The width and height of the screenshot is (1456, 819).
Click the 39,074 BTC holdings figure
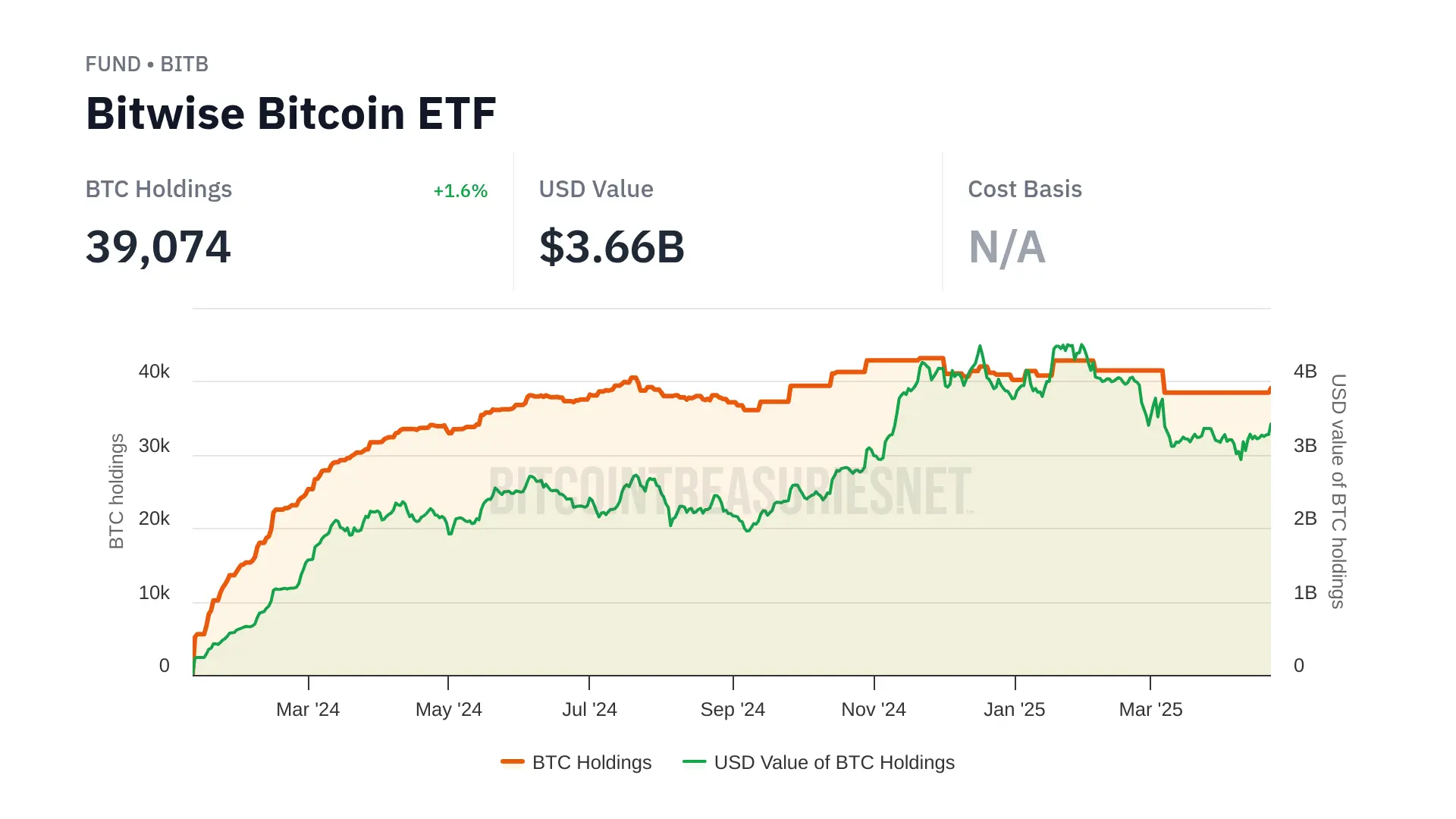(x=158, y=247)
